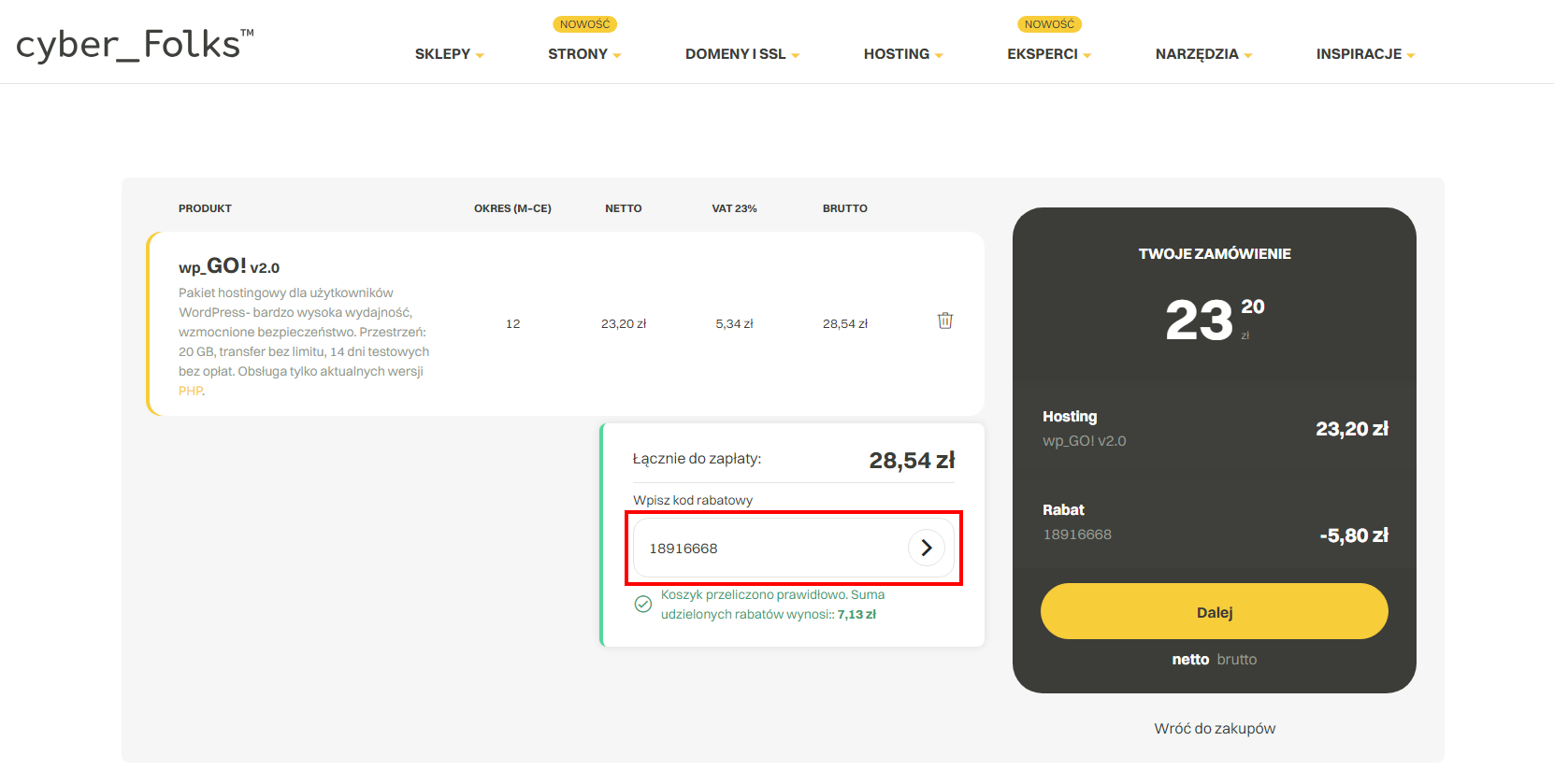Click the OKRES (M-CE) column header
This screenshot has width=1554, height=784.
coord(512,208)
